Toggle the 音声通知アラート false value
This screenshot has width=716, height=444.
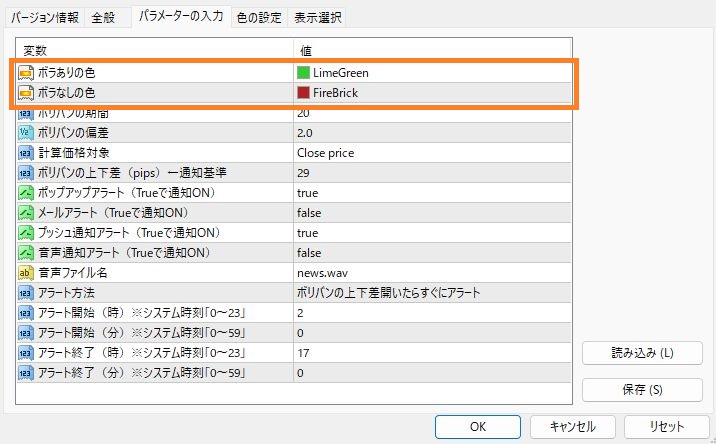click(x=309, y=253)
